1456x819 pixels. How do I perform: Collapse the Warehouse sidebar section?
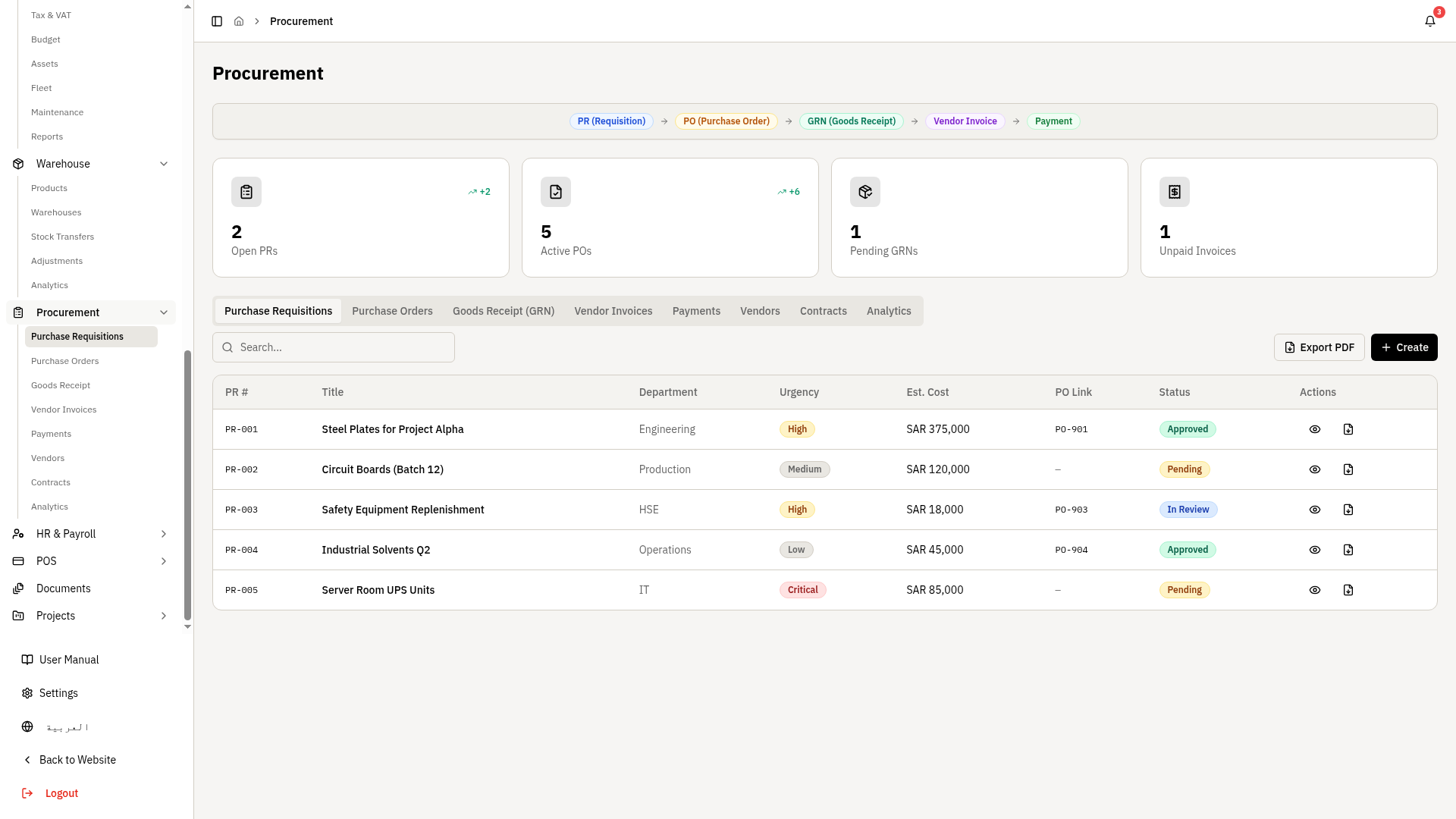164,164
